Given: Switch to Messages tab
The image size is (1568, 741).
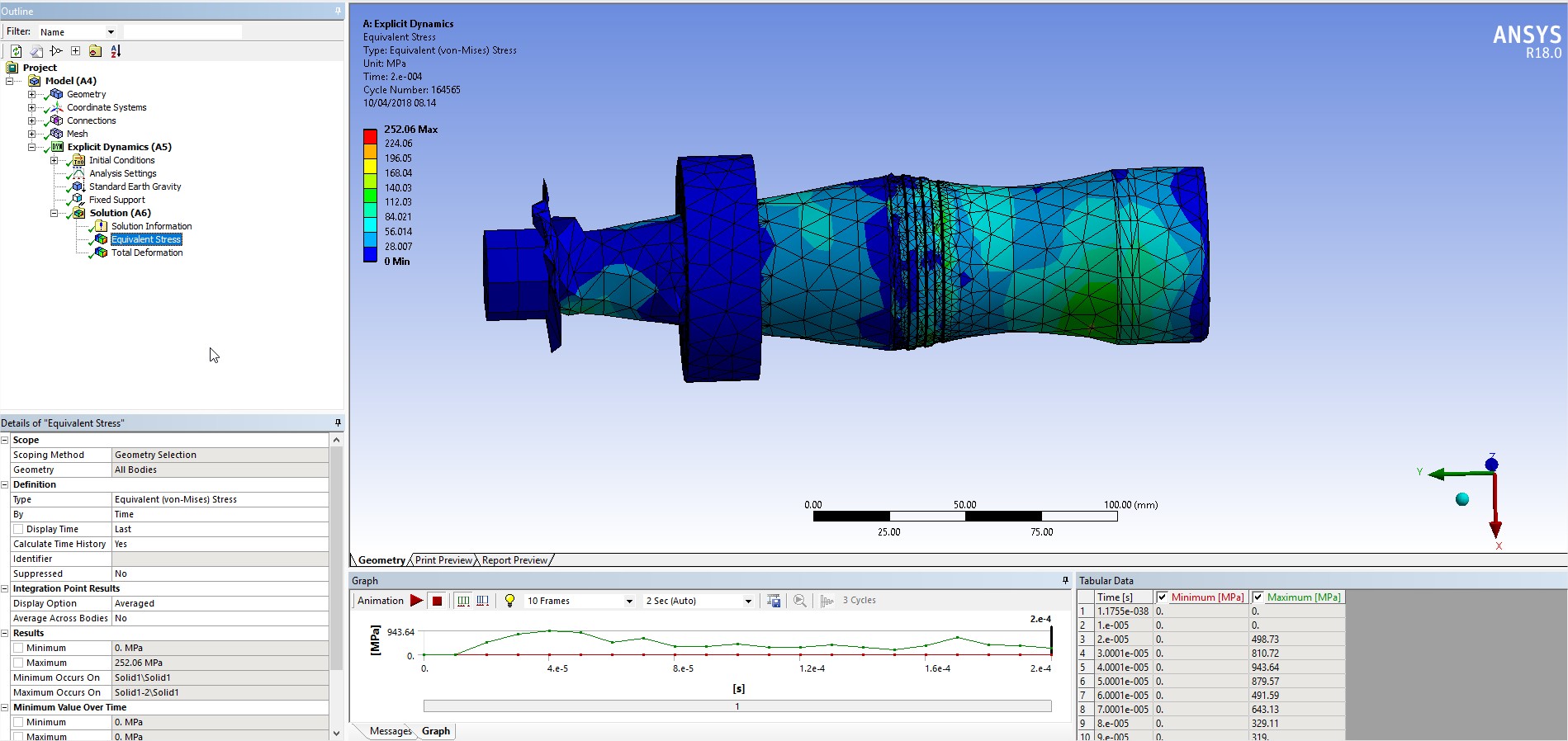Looking at the screenshot, I should click(x=391, y=731).
